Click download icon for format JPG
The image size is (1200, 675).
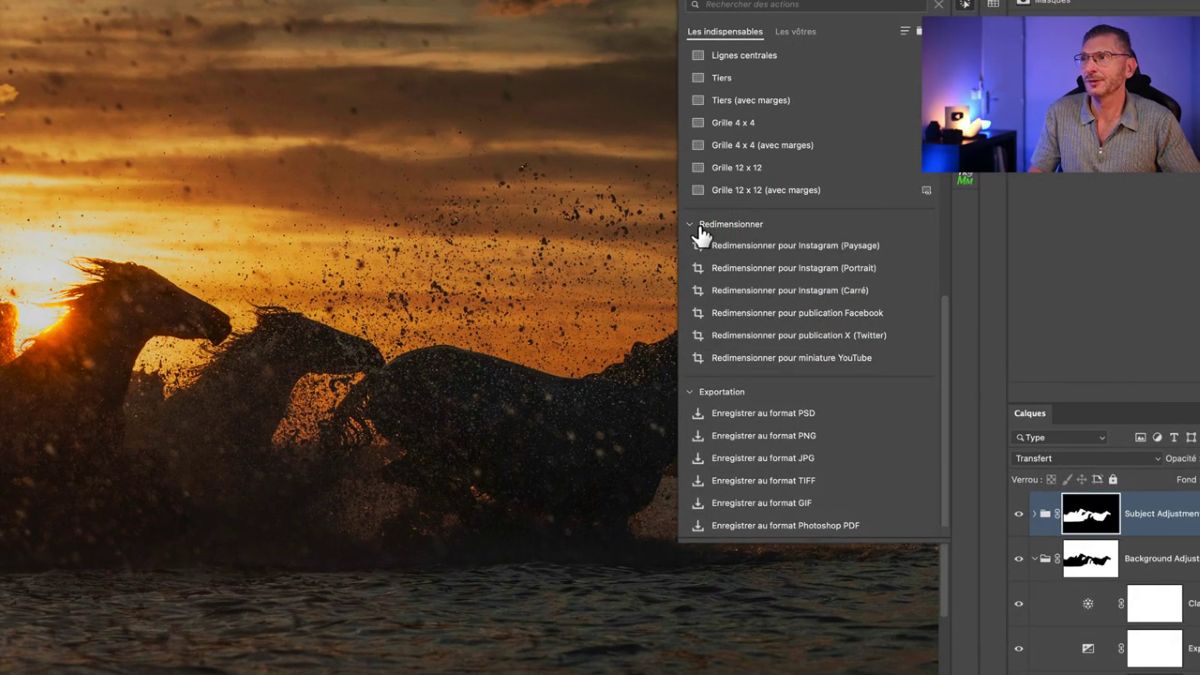tap(698, 458)
